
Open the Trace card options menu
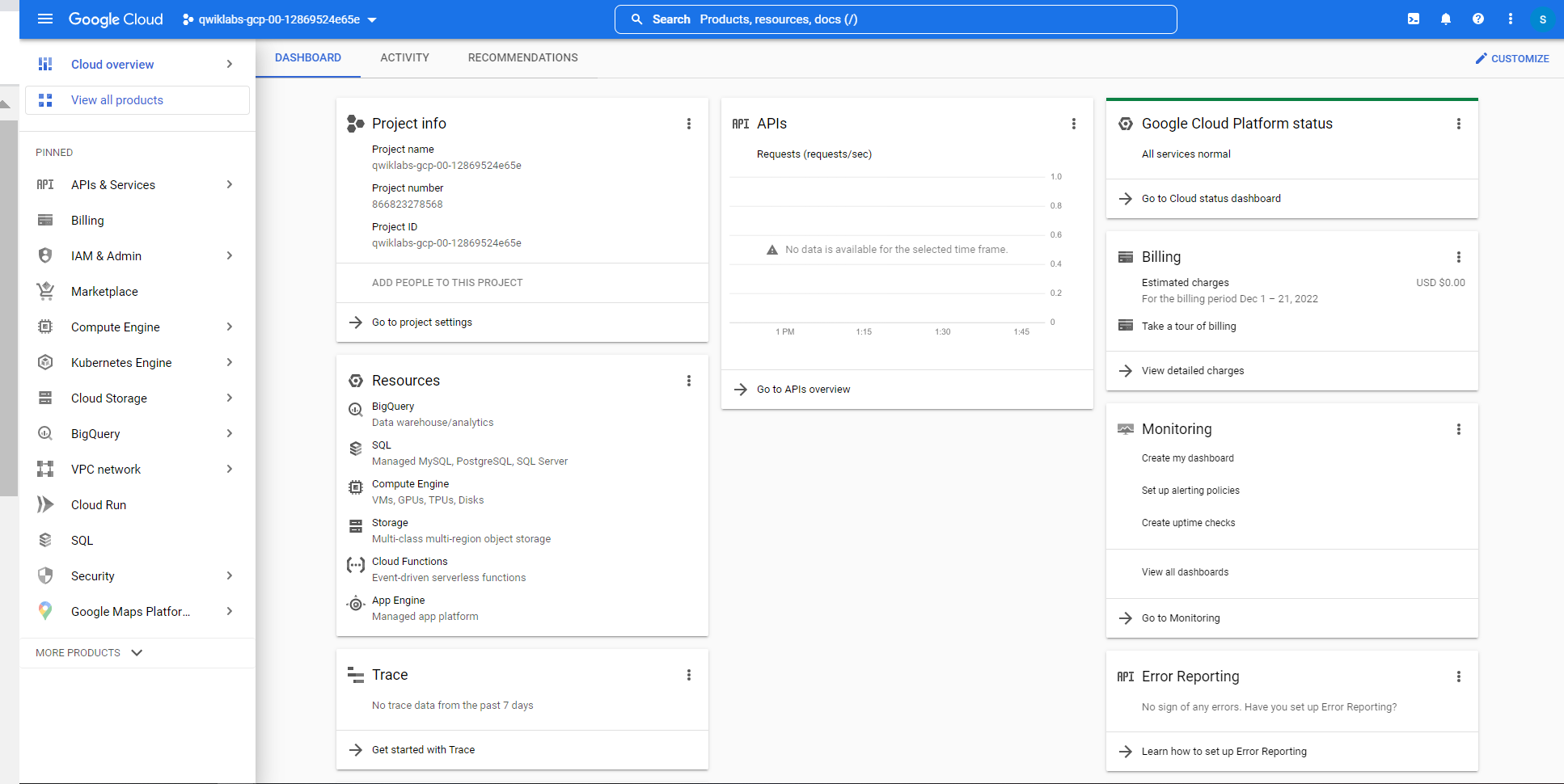689,675
